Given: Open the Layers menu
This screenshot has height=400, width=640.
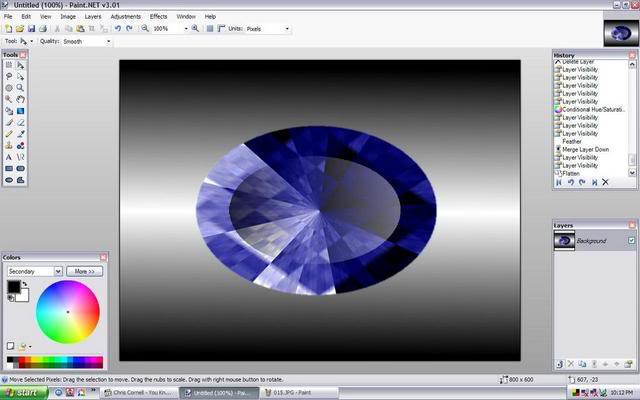Looking at the screenshot, I should (x=93, y=17).
